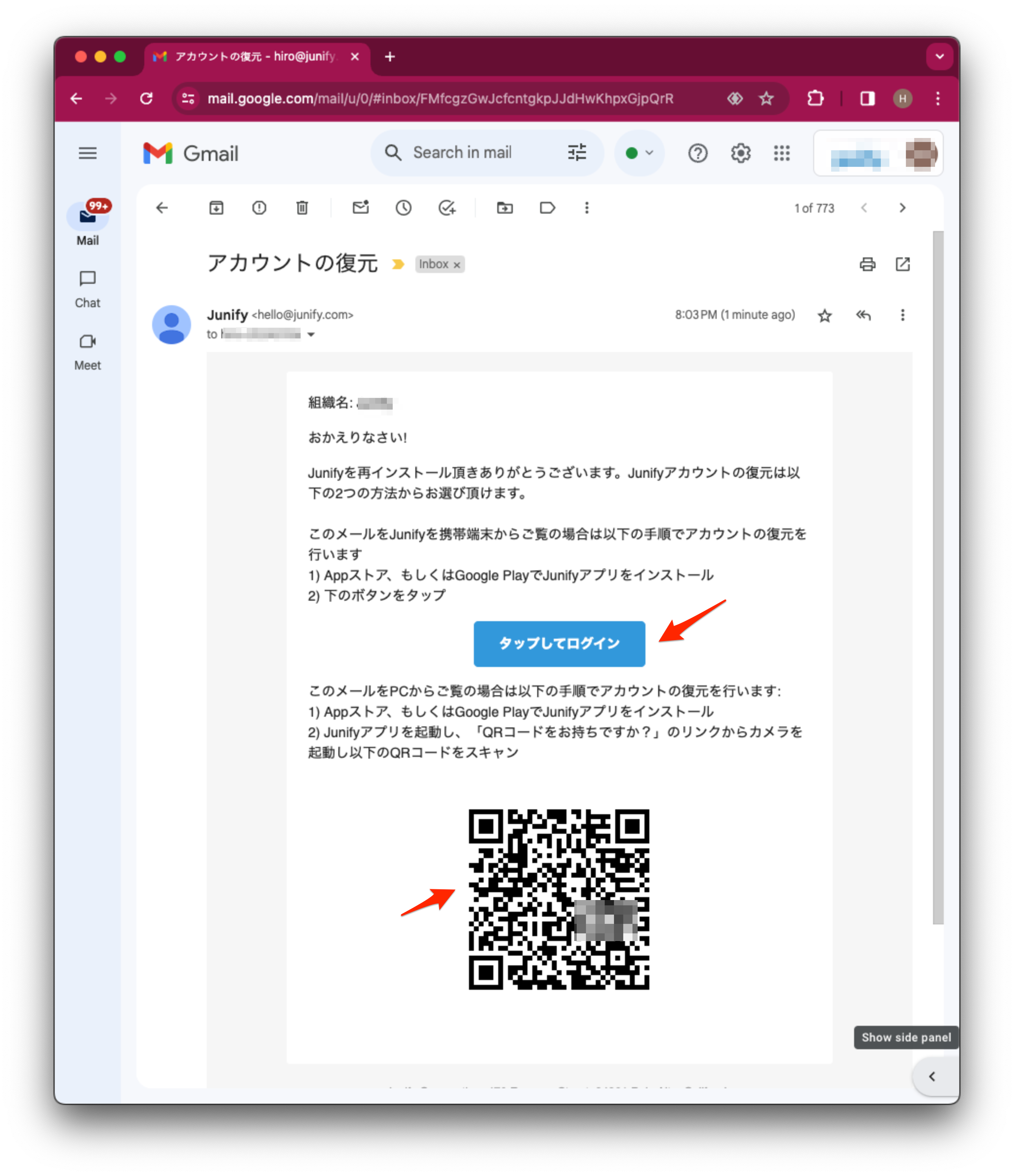
Task: Go back to inbox arrow
Action: pyautogui.click(x=162, y=208)
